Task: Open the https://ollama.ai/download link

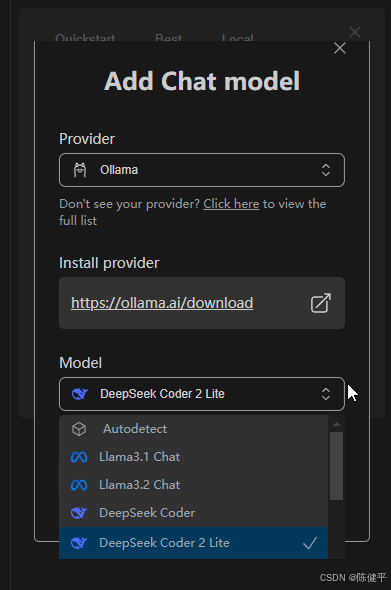Action: tap(162, 303)
